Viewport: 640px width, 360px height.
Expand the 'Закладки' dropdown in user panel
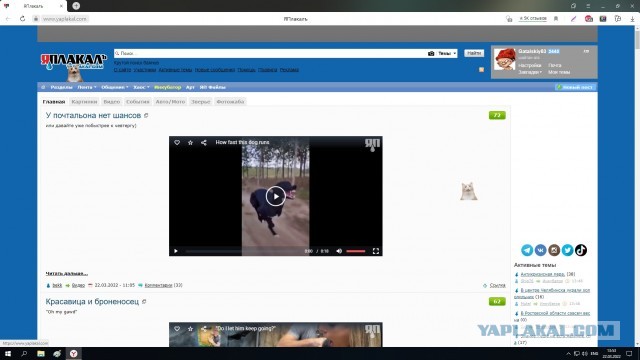coord(530,72)
